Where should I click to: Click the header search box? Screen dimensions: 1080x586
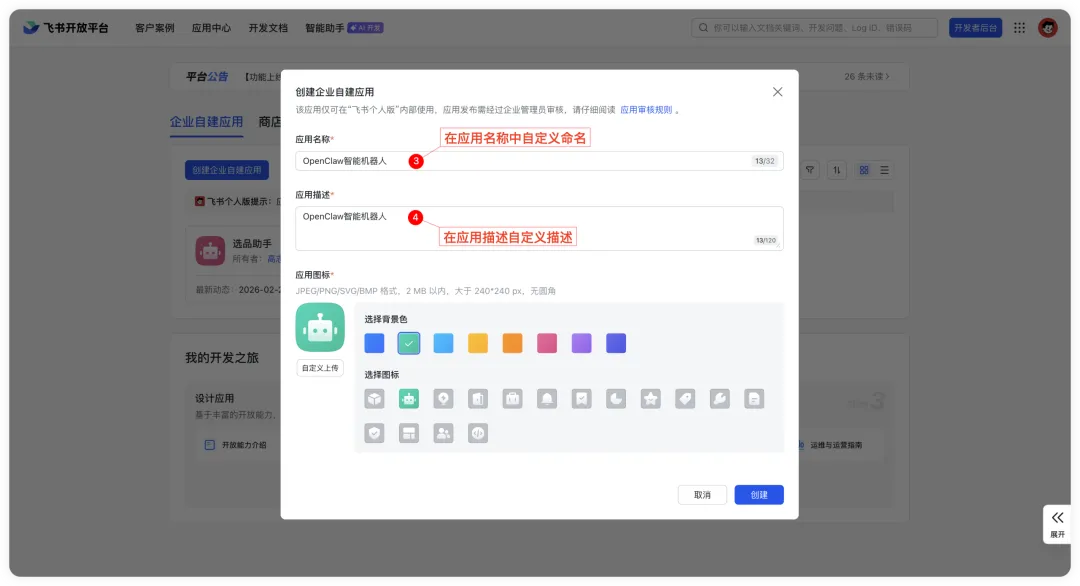pyautogui.click(x=814, y=28)
